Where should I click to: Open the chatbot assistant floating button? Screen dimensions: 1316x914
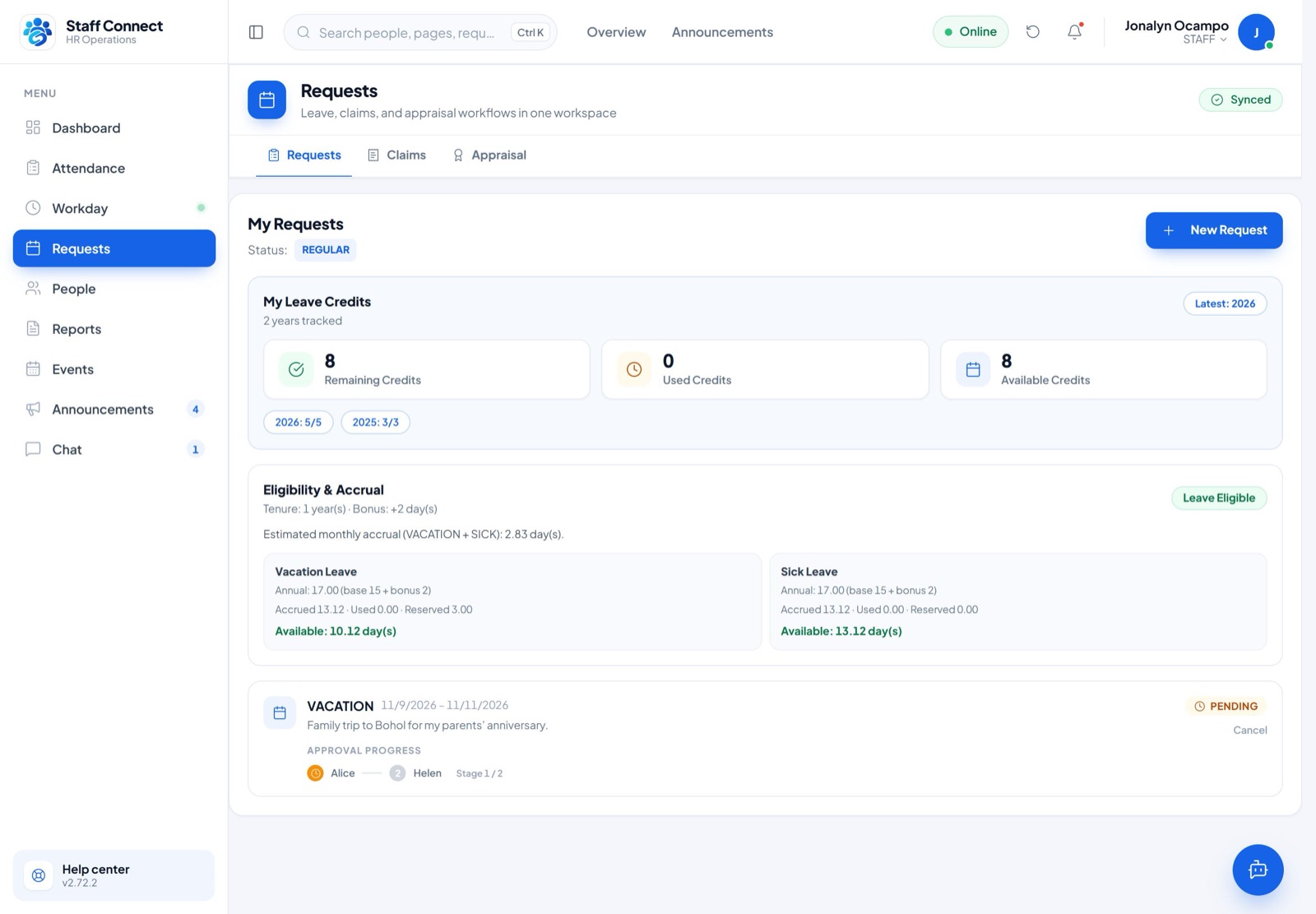pos(1258,870)
